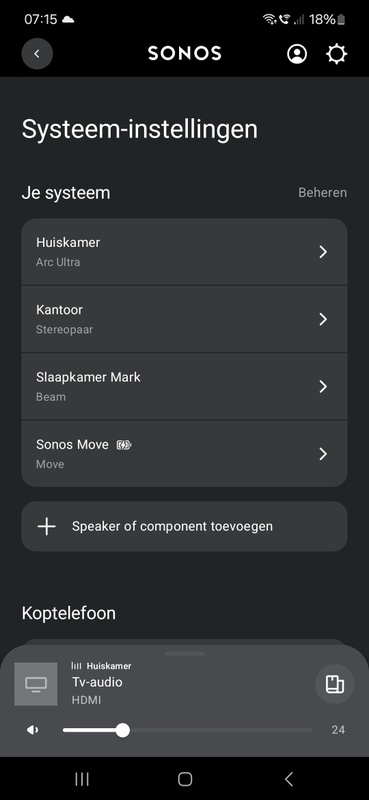
Task: Tap the Sonos Move battery charging icon
Action: pos(124,445)
